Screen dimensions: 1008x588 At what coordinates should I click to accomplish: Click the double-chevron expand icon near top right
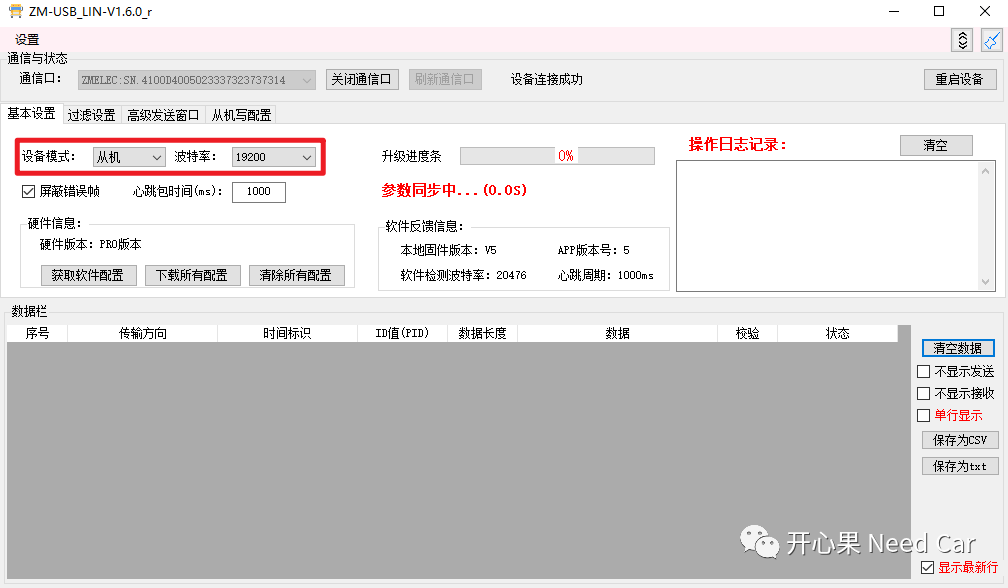tap(961, 40)
